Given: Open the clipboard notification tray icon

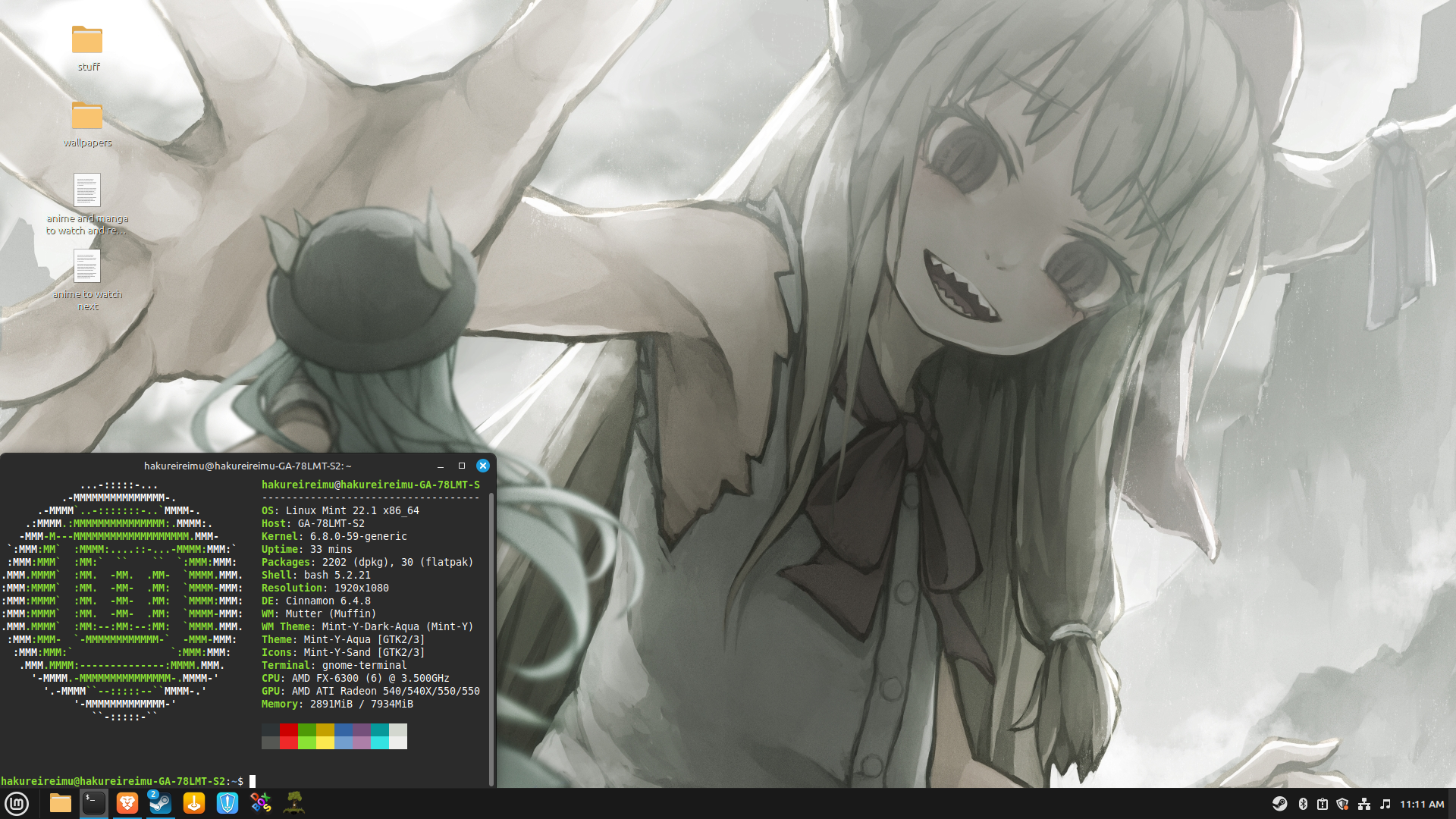Looking at the screenshot, I should (x=1323, y=804).
